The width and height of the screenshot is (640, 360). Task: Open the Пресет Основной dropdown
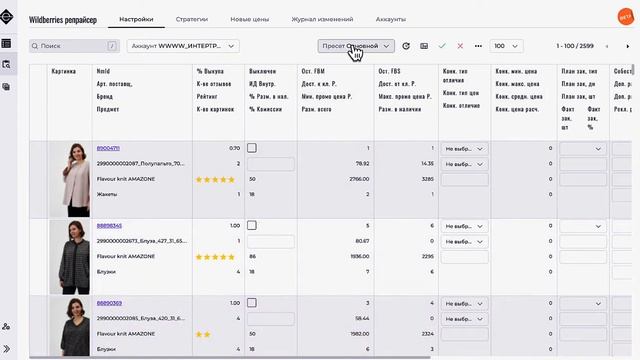pyautogui.click(x=356, y=46)
